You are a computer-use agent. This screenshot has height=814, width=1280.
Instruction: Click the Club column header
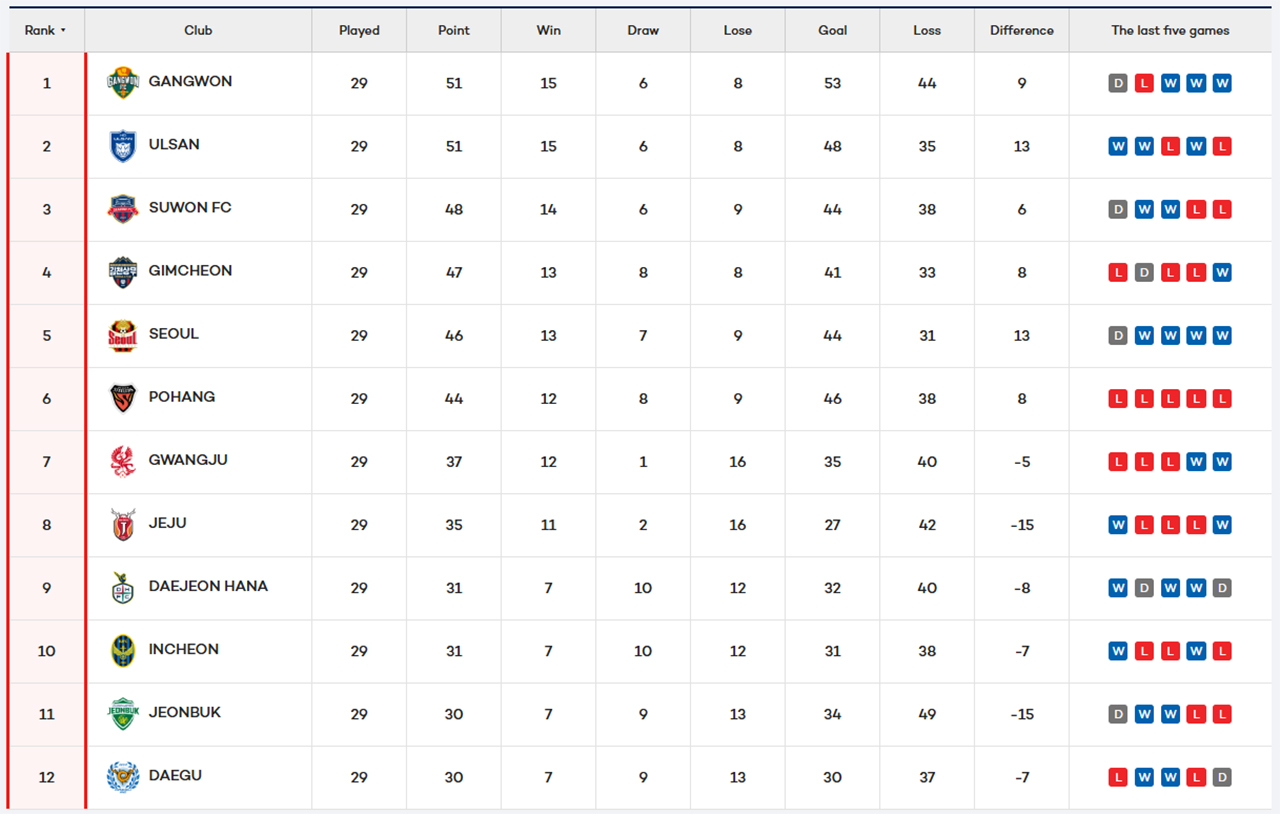[198, 31]
